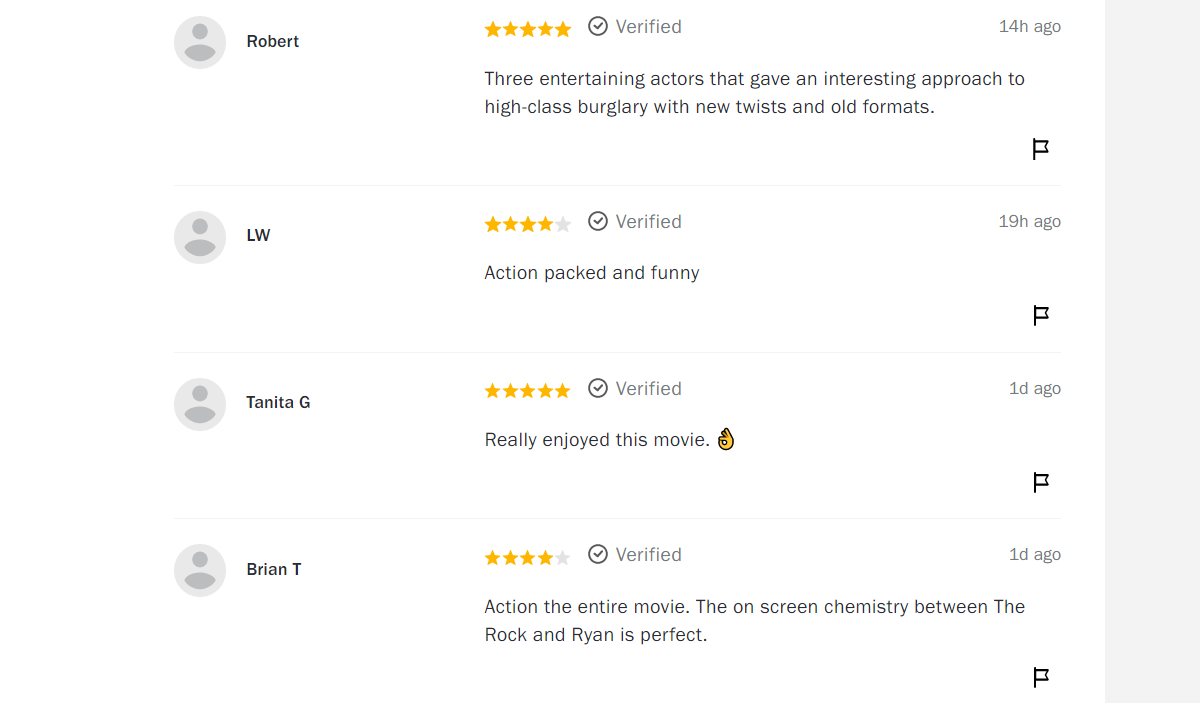Viewport: 1200px width, 703px height.
Task: Click the Verified checkmark on LW's review
Action: point(598,221)
